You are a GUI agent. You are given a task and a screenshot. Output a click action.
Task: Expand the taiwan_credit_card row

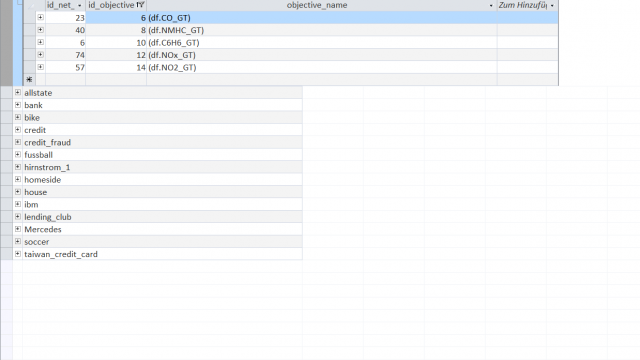(18, 254)
